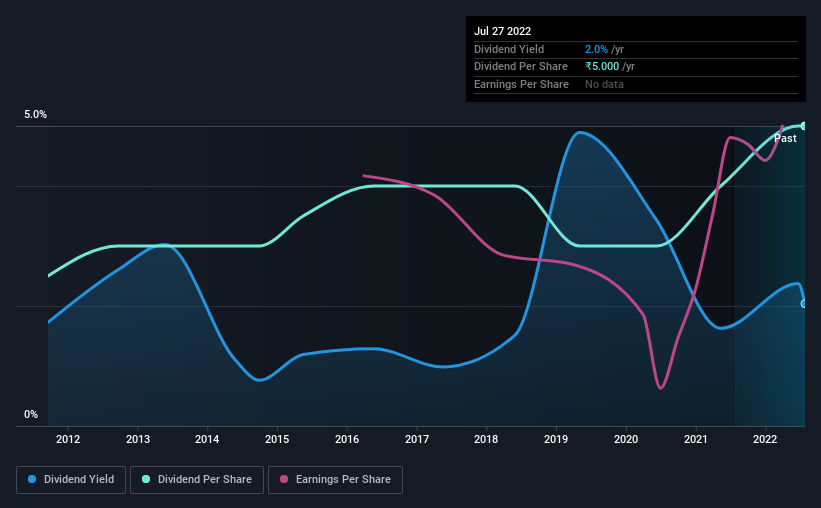Screen dimensions: 821x508
Task: Toggle the Earnings Per Share legend button
Action: pyautogui.click(x=335, y=480)
